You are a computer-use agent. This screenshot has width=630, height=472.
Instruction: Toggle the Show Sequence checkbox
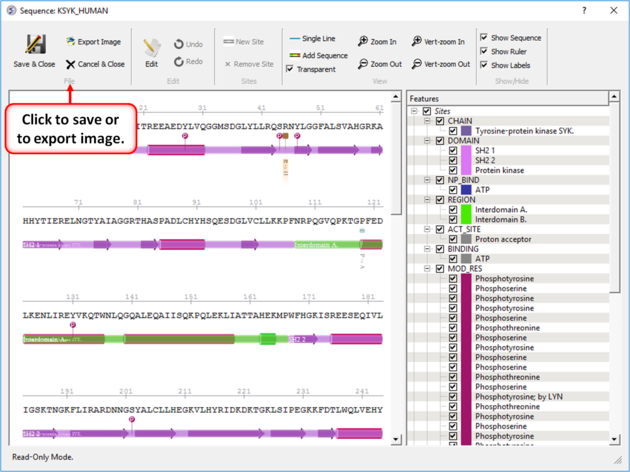(x=484, y=38)
